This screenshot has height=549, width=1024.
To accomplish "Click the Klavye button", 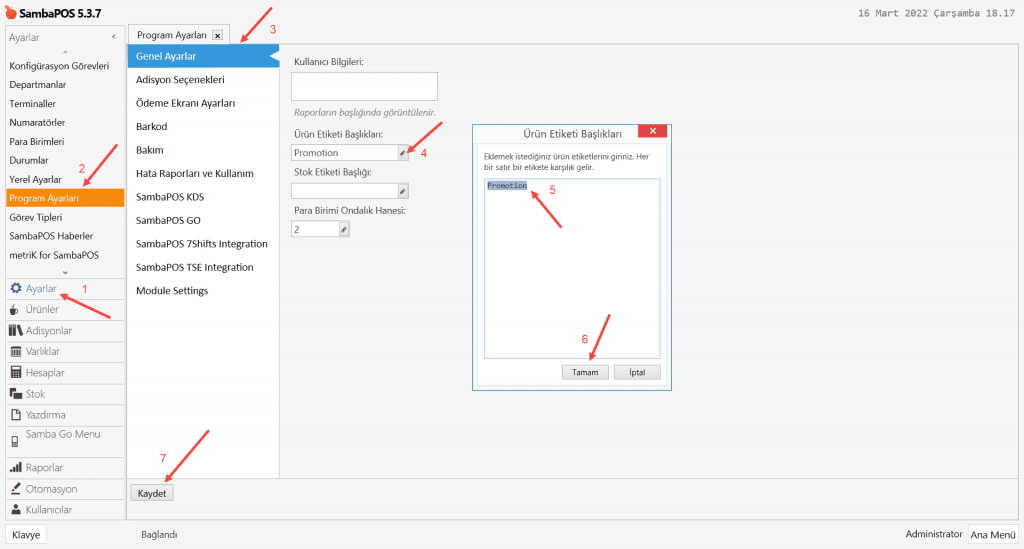I will (26, 535).
